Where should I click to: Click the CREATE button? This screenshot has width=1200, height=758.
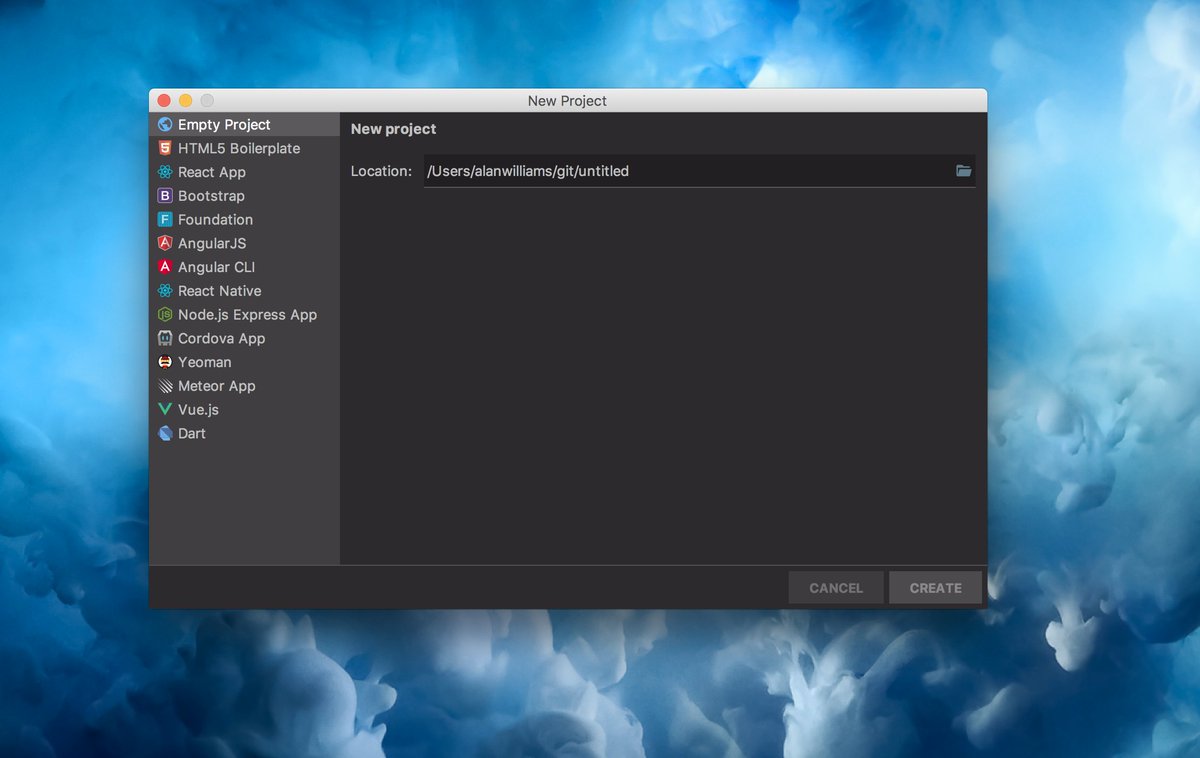[x=935, y=588]
